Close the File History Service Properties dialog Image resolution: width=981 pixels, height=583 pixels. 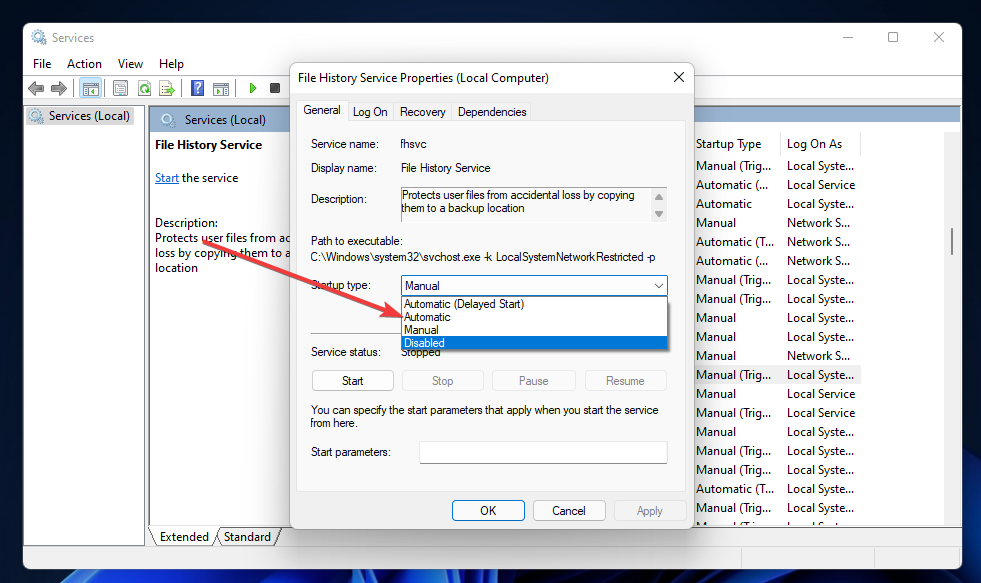[x=679, y=77]
